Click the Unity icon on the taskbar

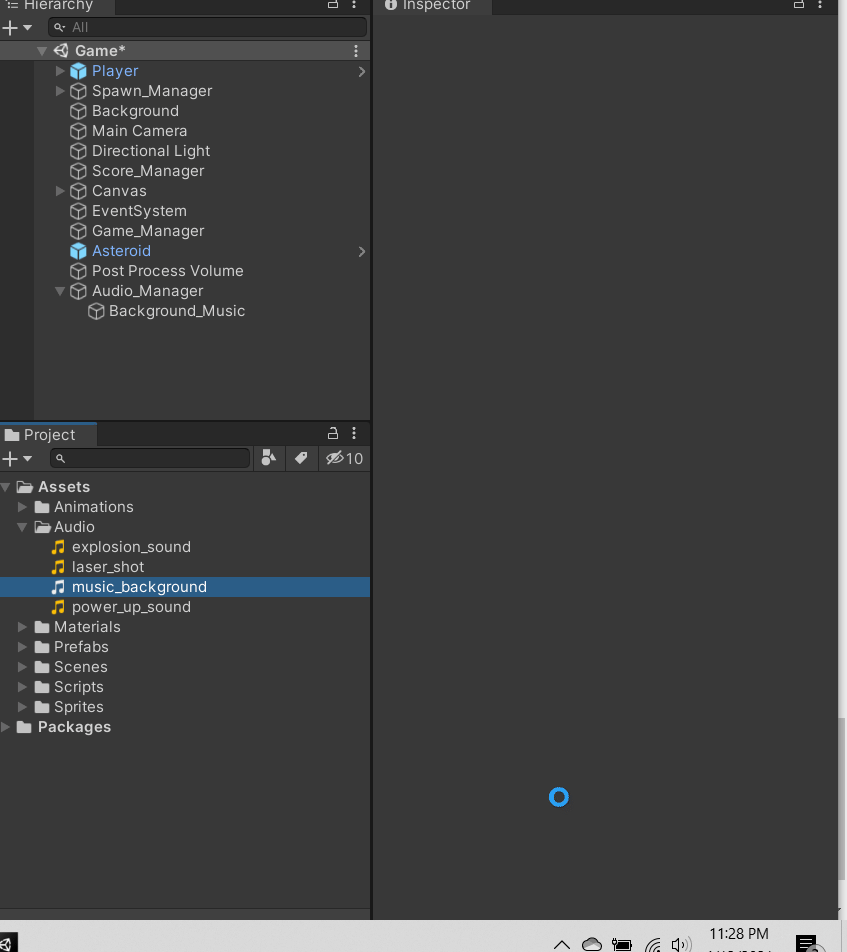point(9,942)
